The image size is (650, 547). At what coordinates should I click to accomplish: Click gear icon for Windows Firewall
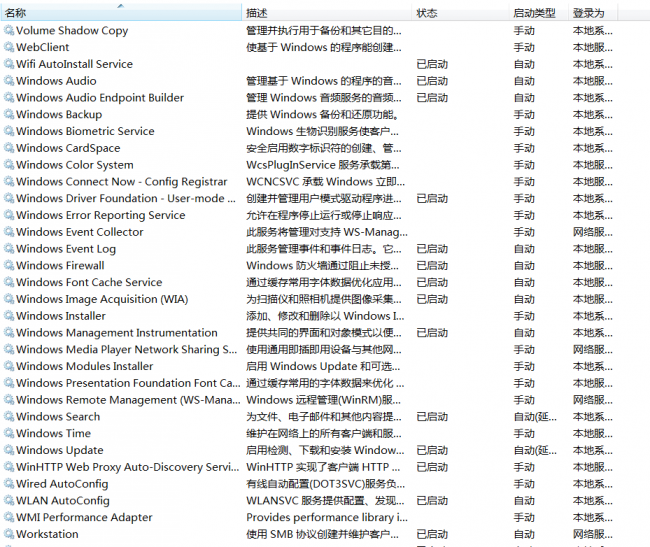pos(9,265)
